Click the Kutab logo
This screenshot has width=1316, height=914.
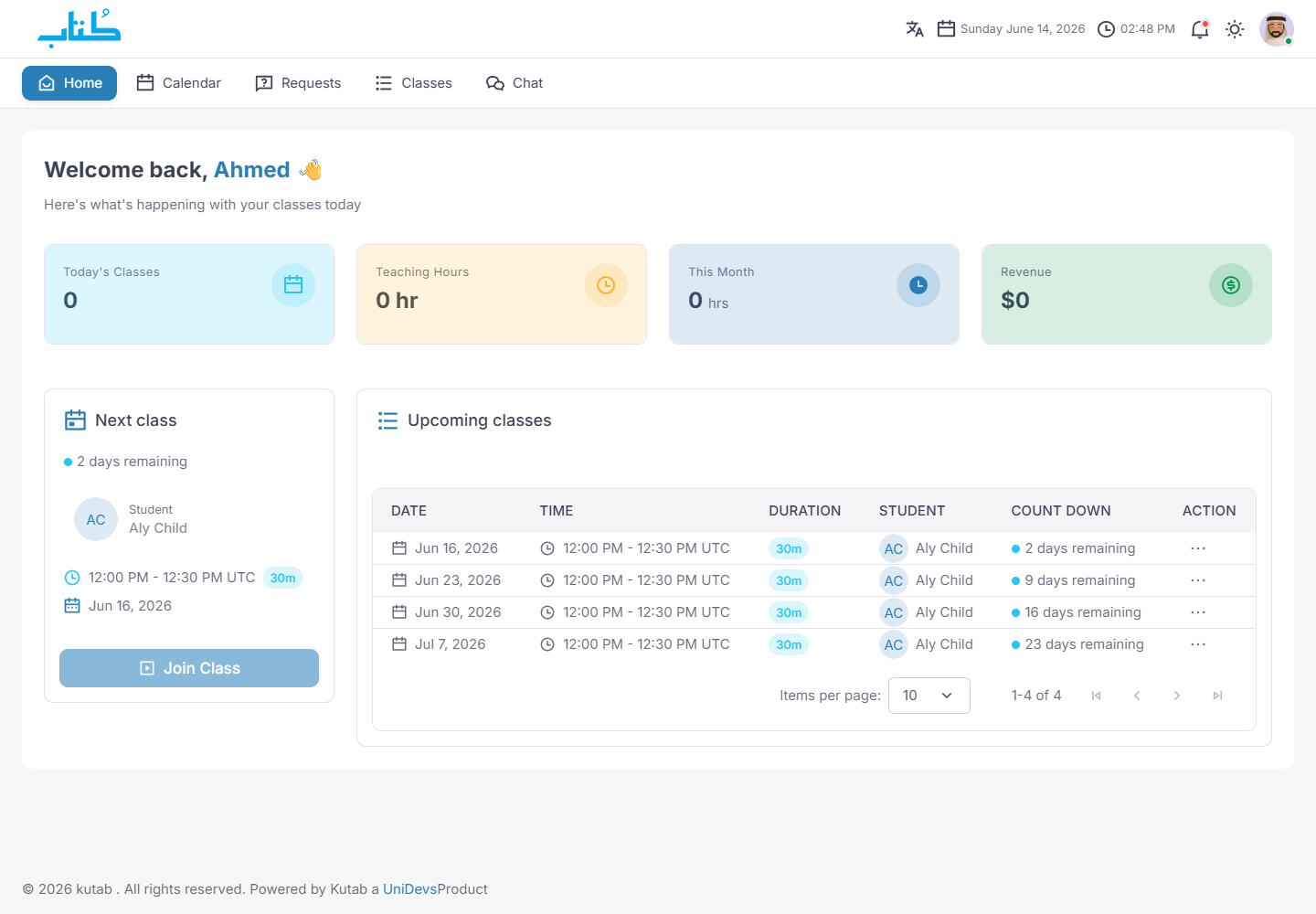(x=80, y=28)
